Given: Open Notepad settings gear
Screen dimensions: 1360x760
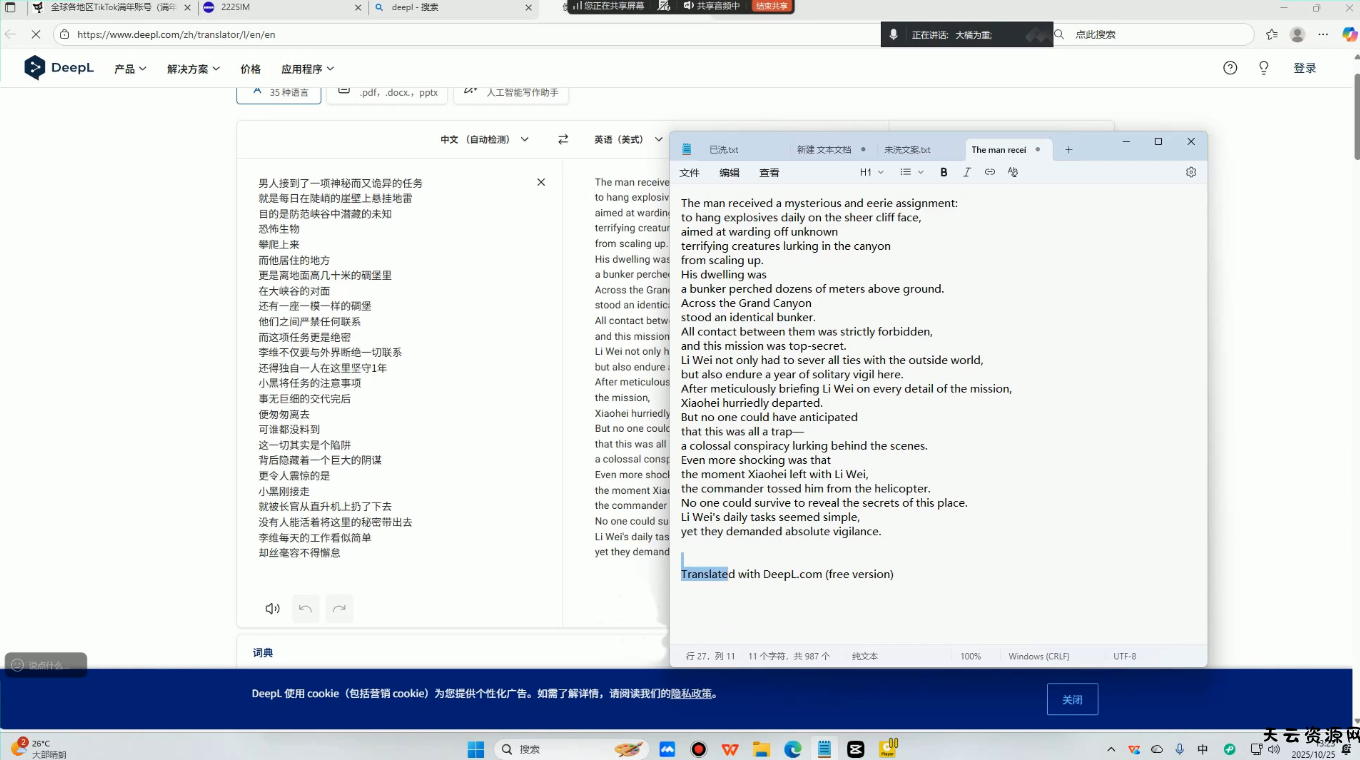Looking at the screenshot, I should tap(1190, 172).
